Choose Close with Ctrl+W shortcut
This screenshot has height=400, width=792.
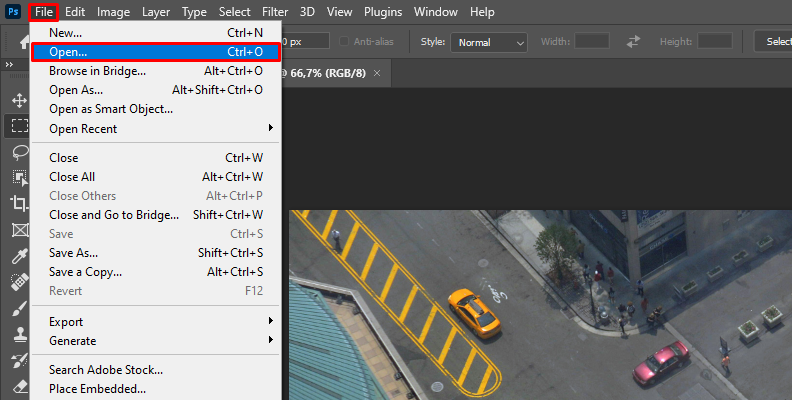156,158
